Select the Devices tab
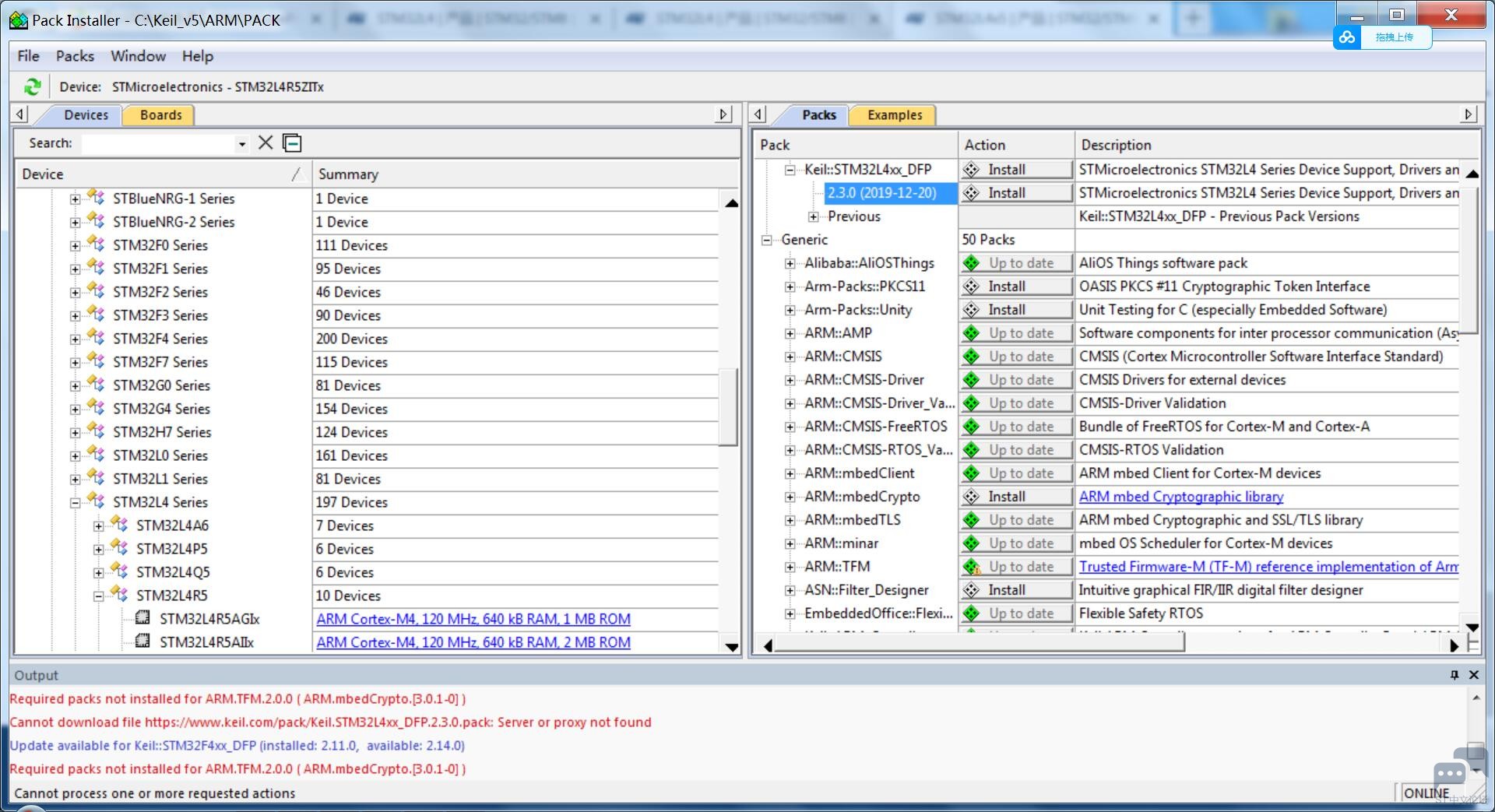The height and width of the screenshot is (812, 1495). click(86, 115)
